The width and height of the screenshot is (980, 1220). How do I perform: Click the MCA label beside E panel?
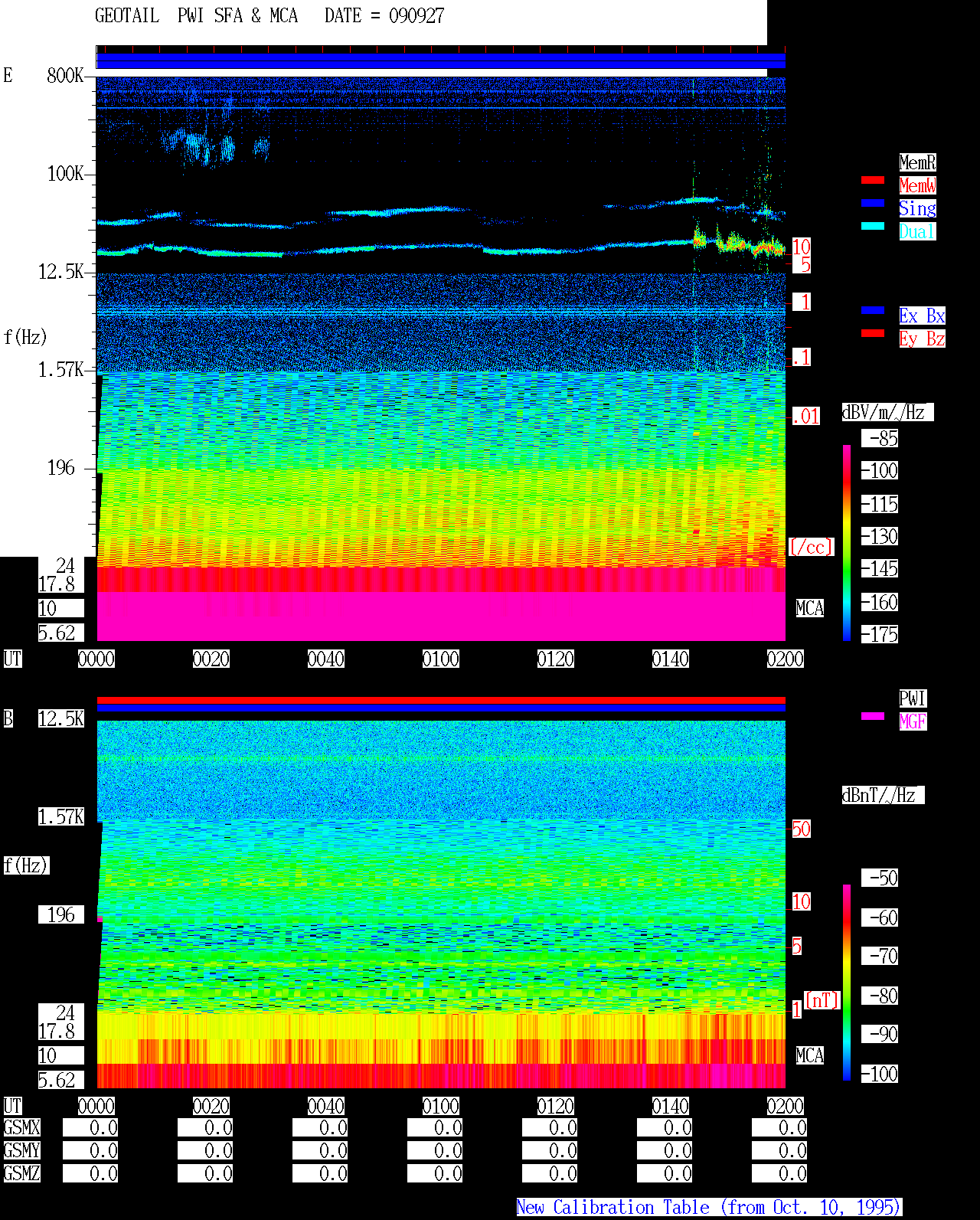point(810,608)
